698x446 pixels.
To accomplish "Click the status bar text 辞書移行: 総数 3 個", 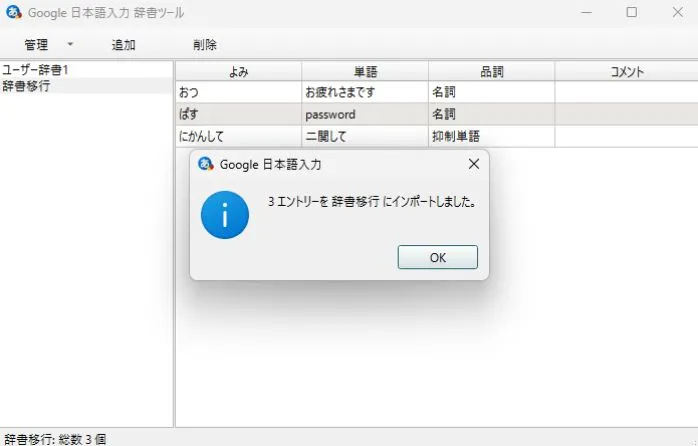I will 55,439.
